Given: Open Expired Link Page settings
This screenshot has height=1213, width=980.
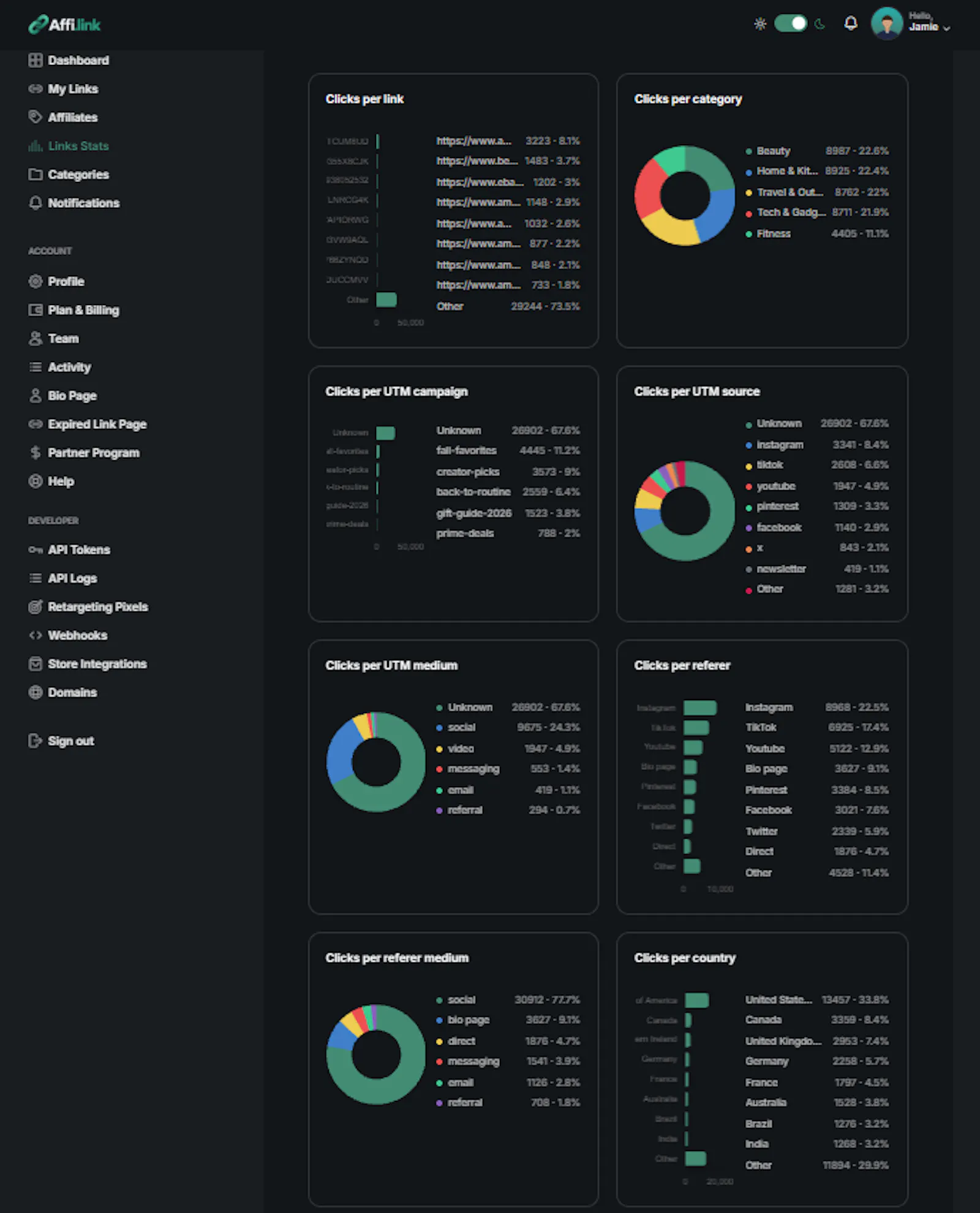Looking at the screenshot, I should click(88, 424).
